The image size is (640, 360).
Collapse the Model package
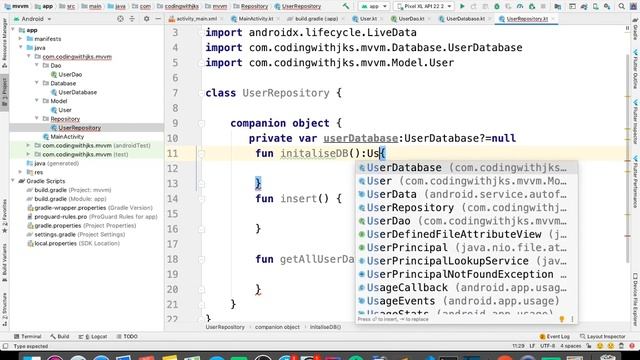[37, 101]
